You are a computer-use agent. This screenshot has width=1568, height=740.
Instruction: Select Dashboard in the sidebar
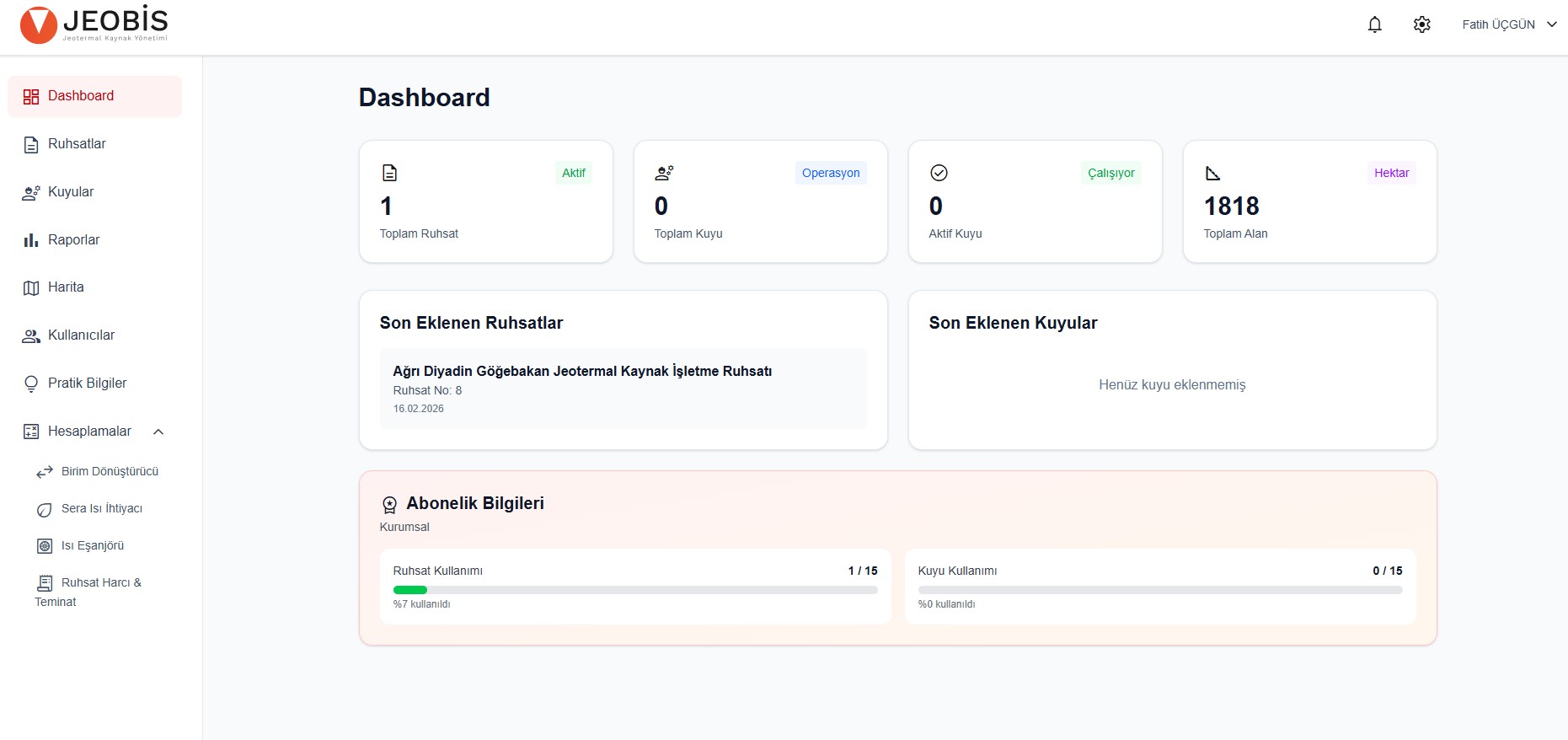(x=94, y=96)
